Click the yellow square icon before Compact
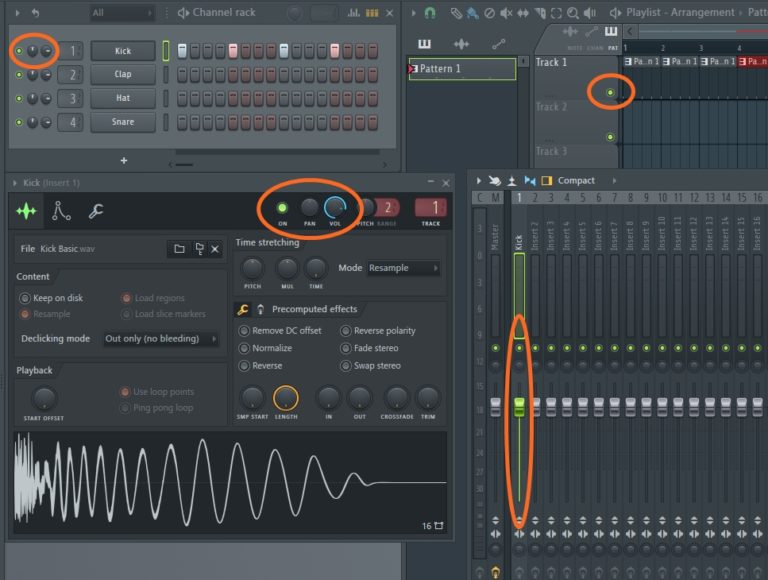The height and width of the screenshot is (580, 768). pos(547,181)
